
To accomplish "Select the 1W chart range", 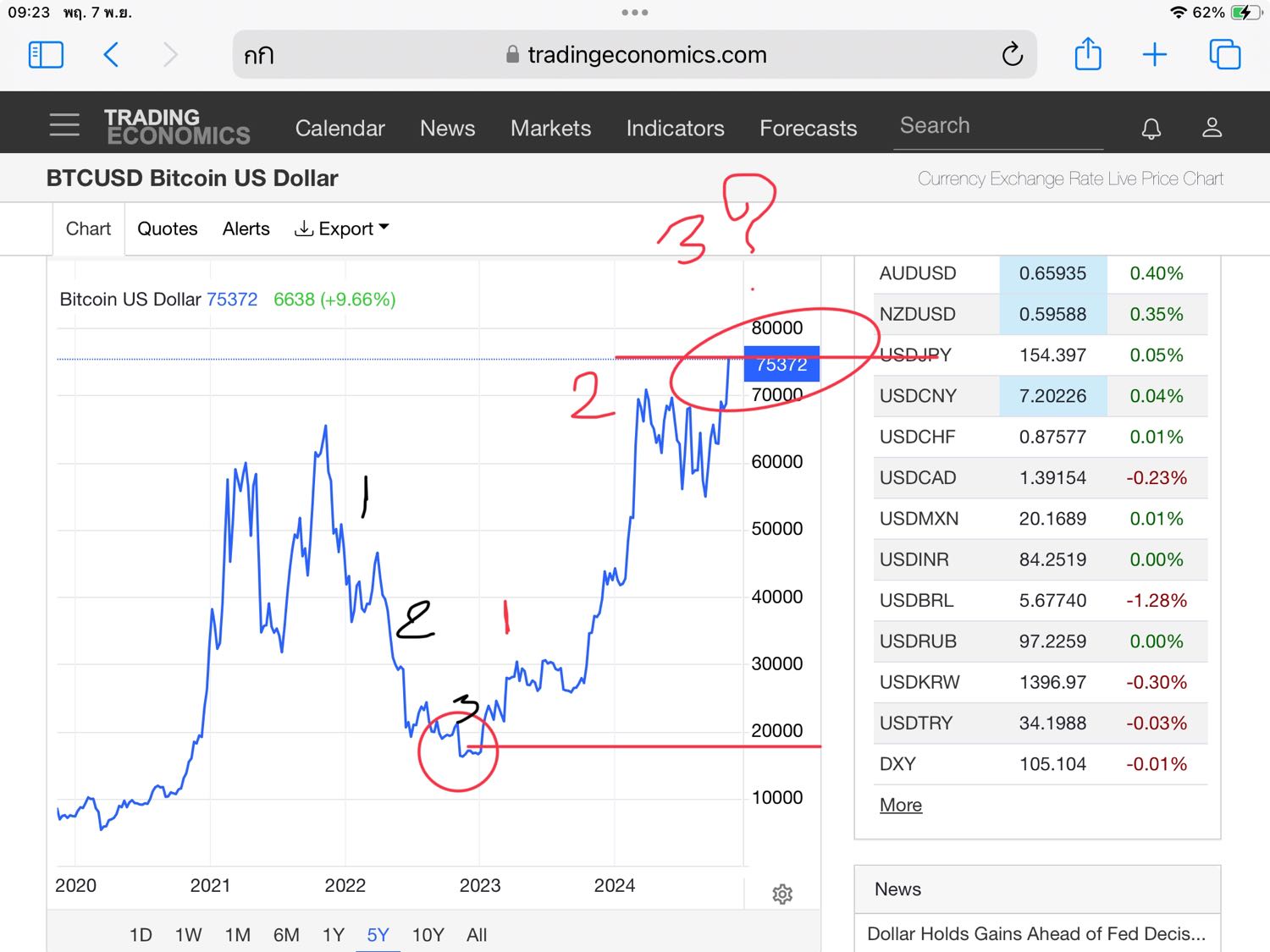I will coord(188,935).
